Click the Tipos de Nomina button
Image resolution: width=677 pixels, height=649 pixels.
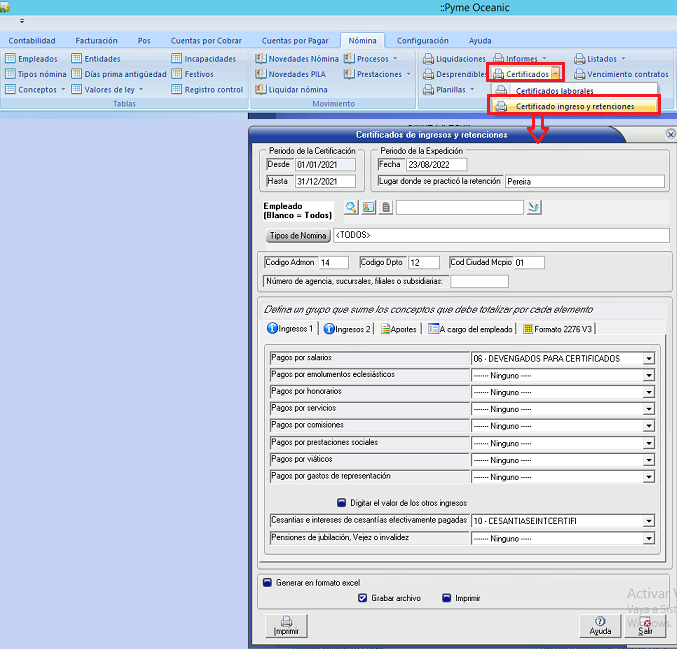pos(298,236)
